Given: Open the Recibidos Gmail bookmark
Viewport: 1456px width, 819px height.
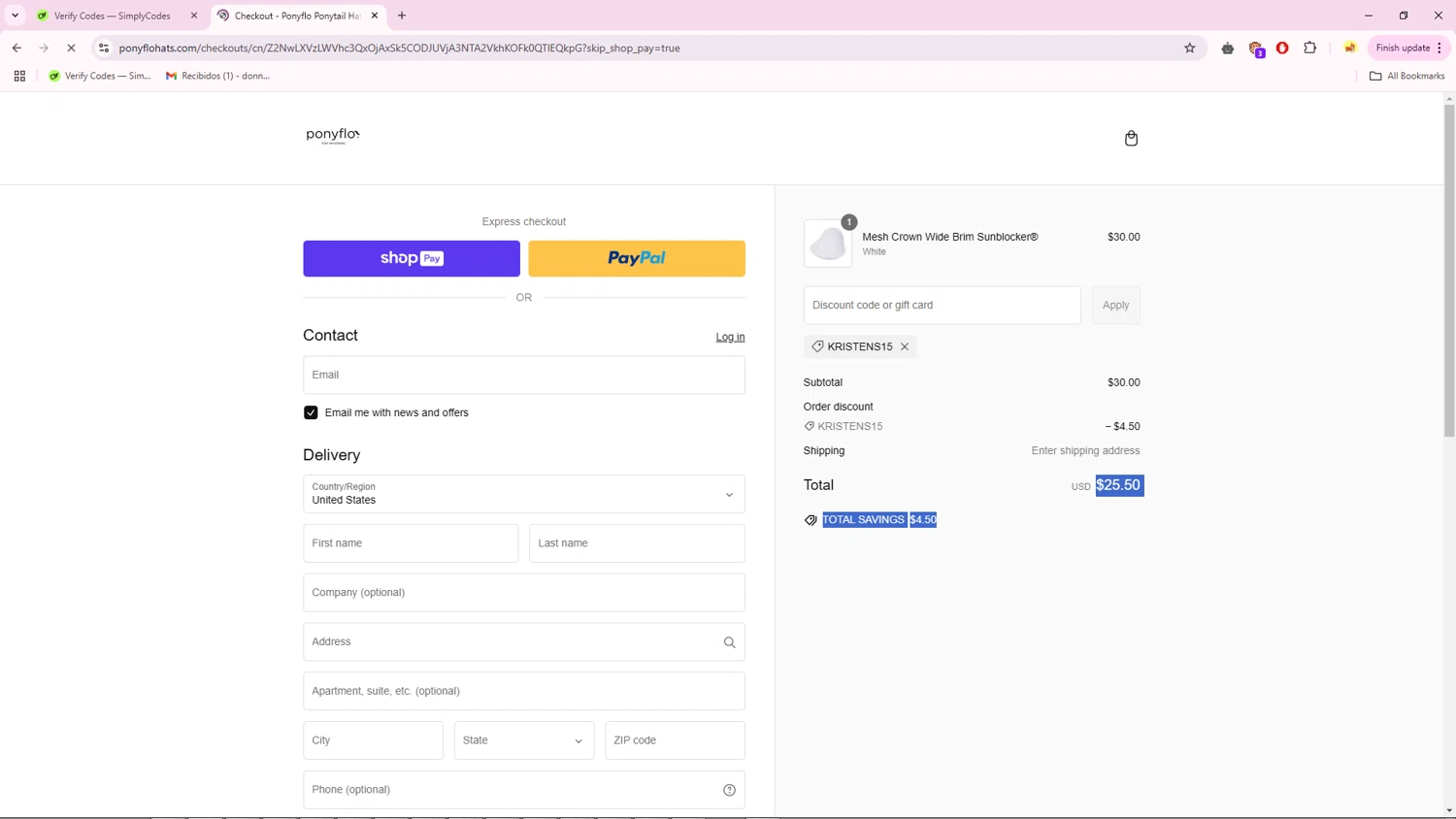Looking at the screenshot, I should coord(217,76).
